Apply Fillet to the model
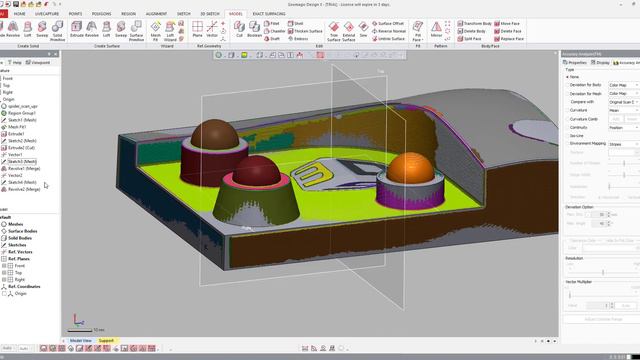 [272, 24]
